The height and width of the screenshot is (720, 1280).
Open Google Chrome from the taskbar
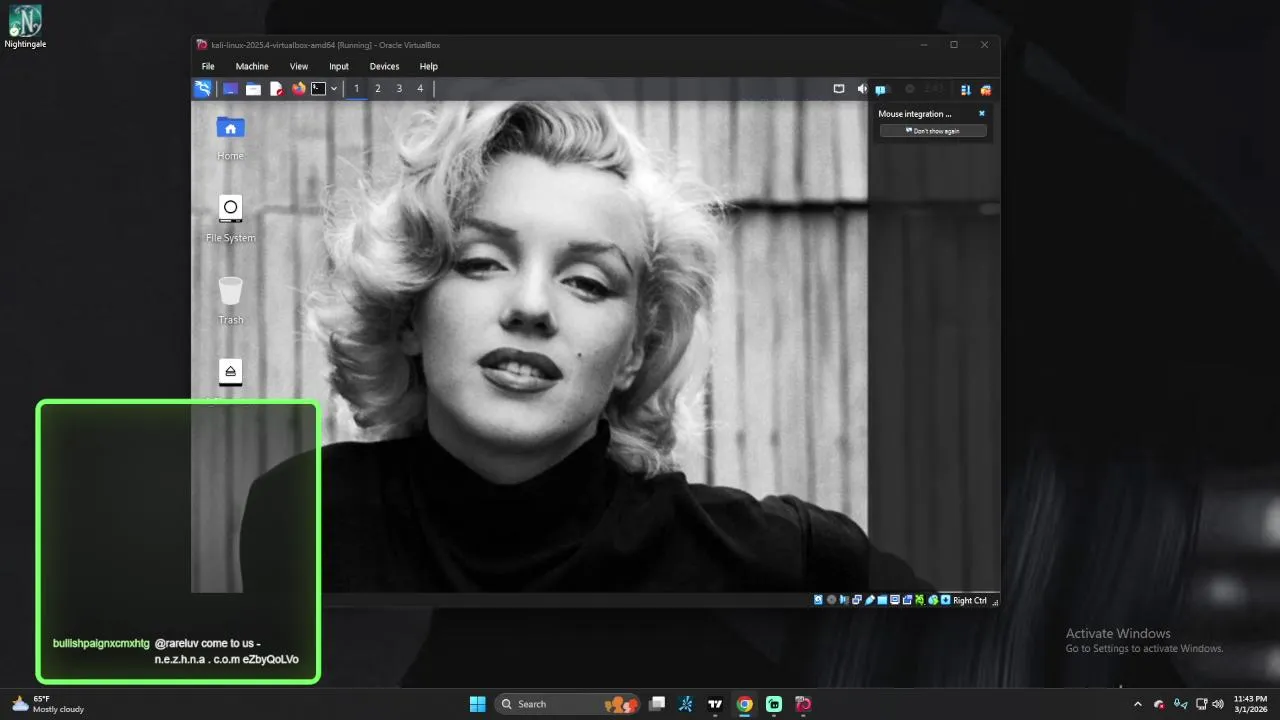745,704
